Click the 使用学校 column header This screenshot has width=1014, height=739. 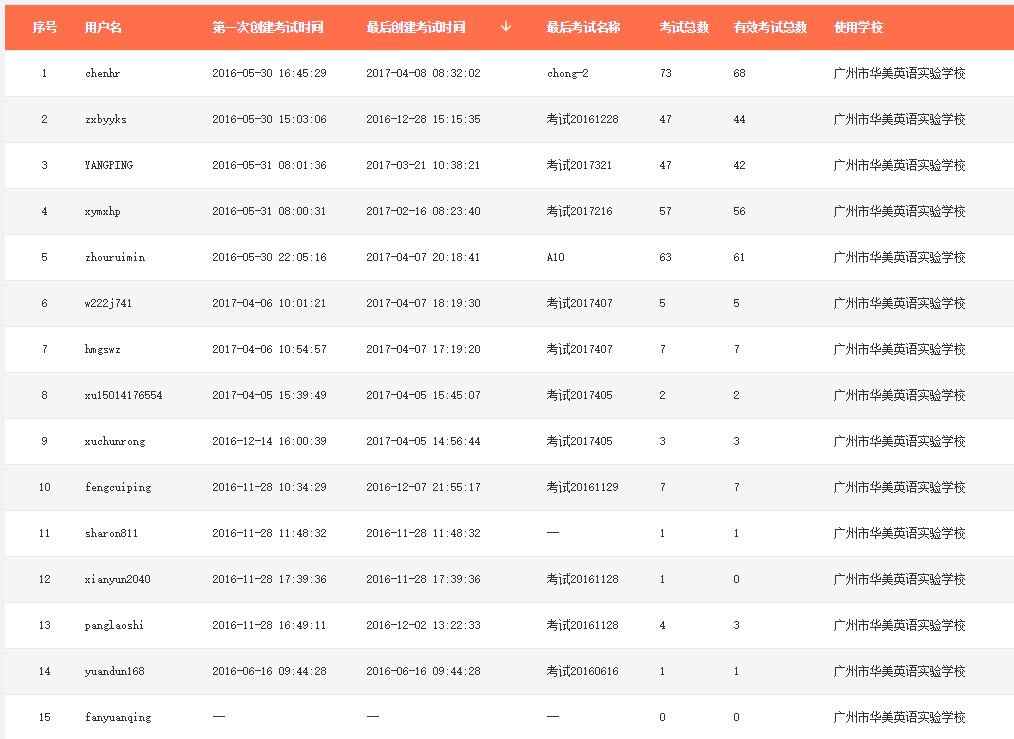pyautogui.click(x=858, y=27)
